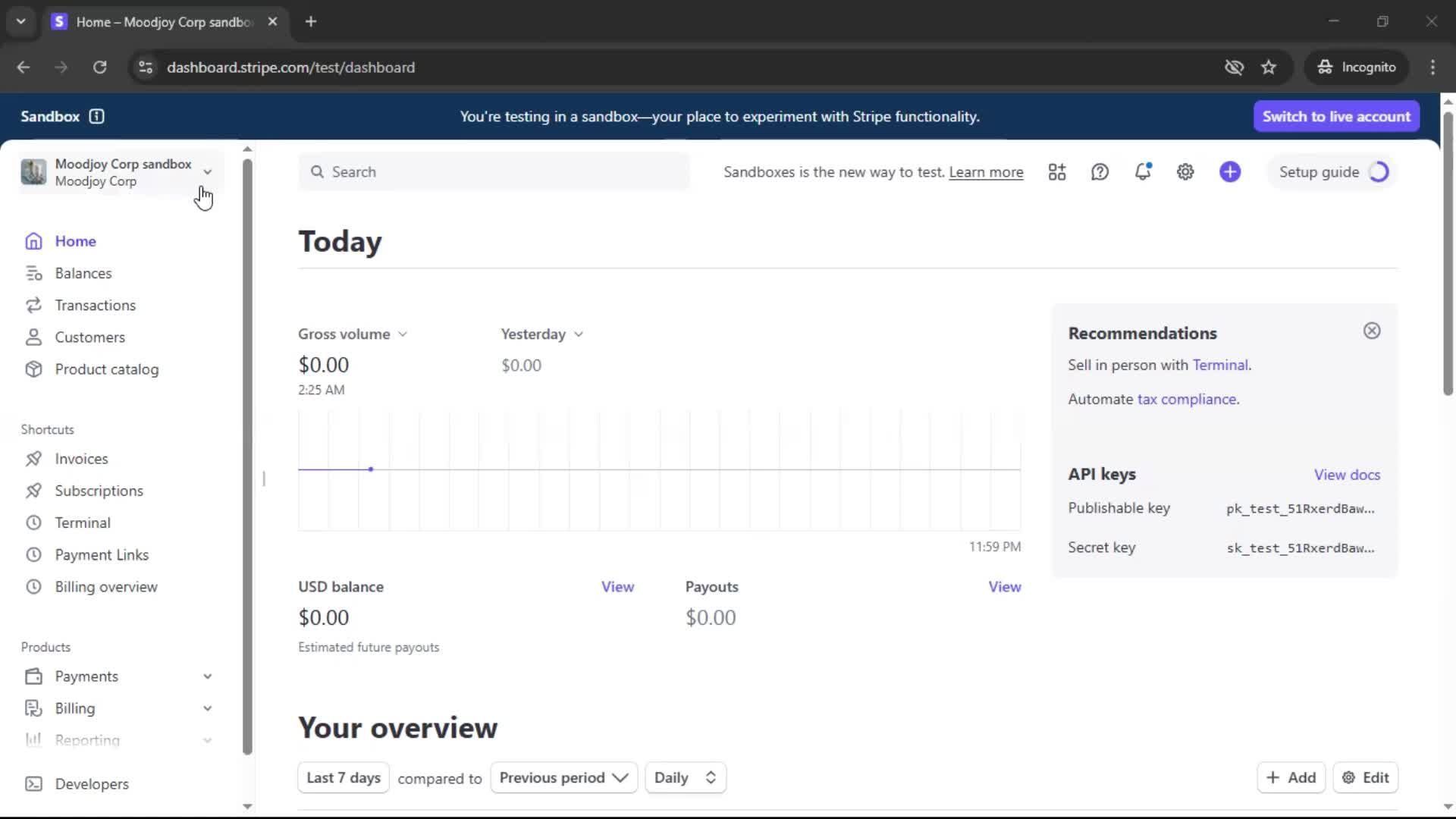Focus the Search input field
1456x819 pixels.
[493, 172]
